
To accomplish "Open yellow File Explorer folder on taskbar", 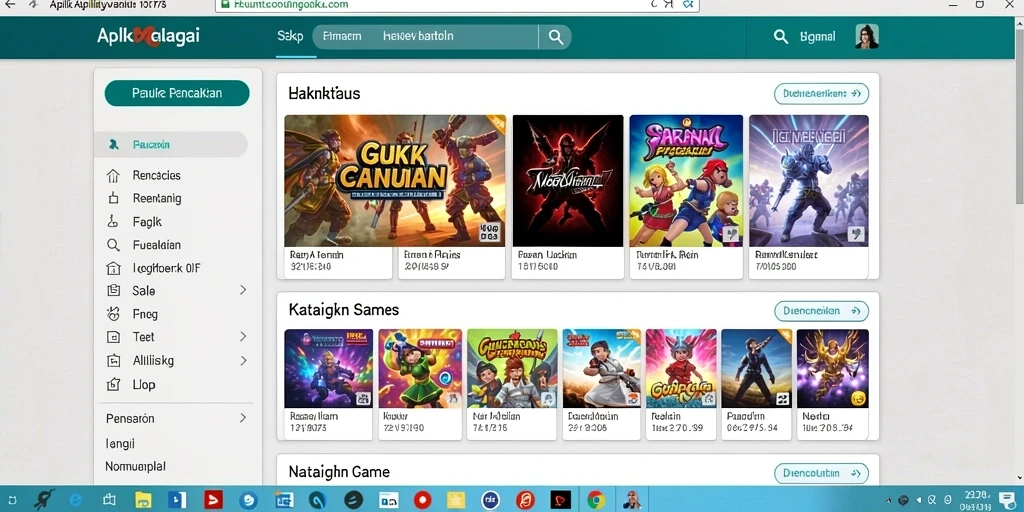I will [x=143, y=500].
